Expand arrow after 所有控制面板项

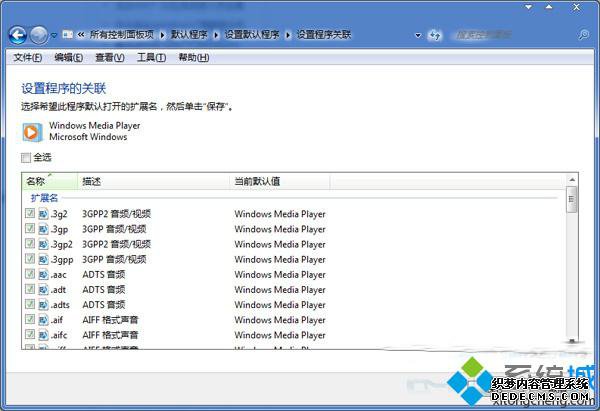tap(162, 35)
